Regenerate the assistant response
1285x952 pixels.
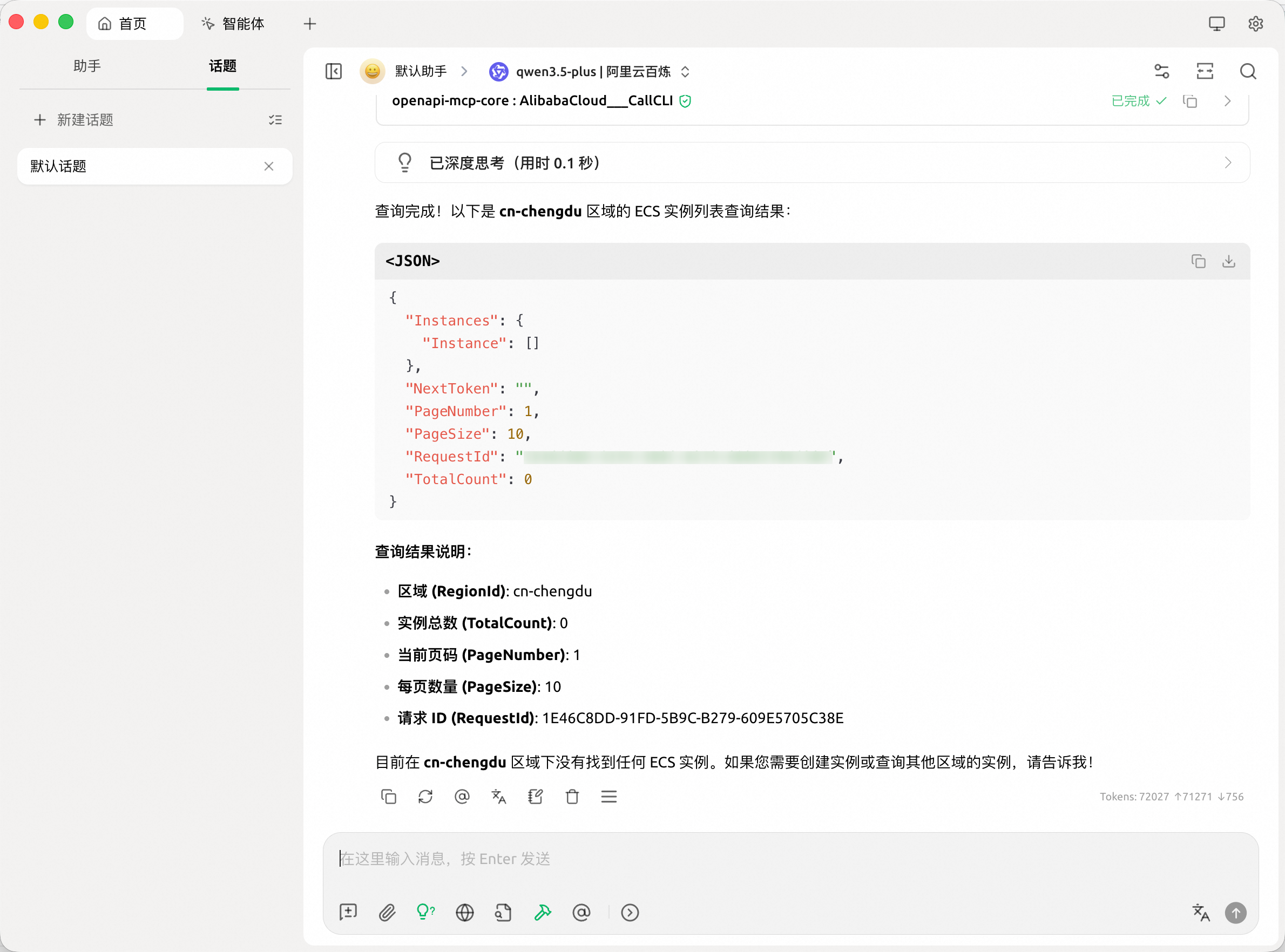(425, 797)
